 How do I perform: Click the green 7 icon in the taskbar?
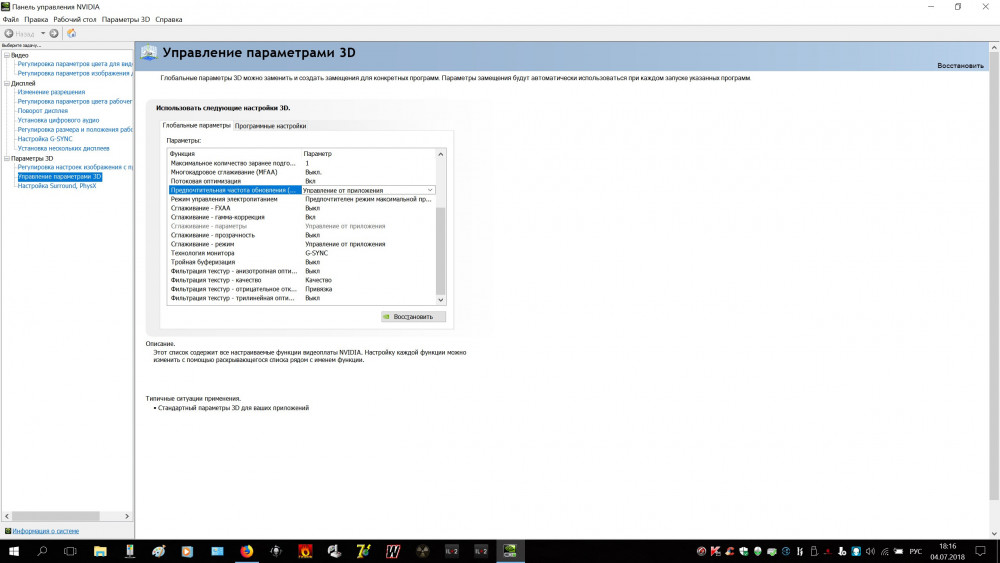pos(364,551)
